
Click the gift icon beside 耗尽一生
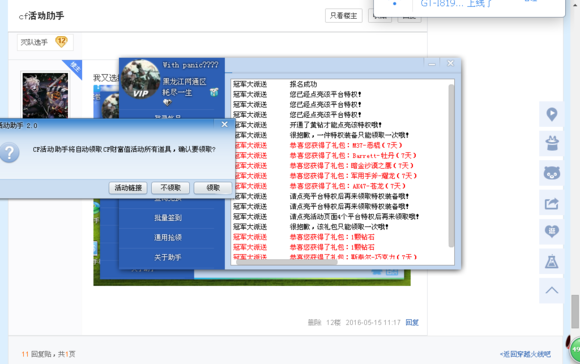coord(214,92)
